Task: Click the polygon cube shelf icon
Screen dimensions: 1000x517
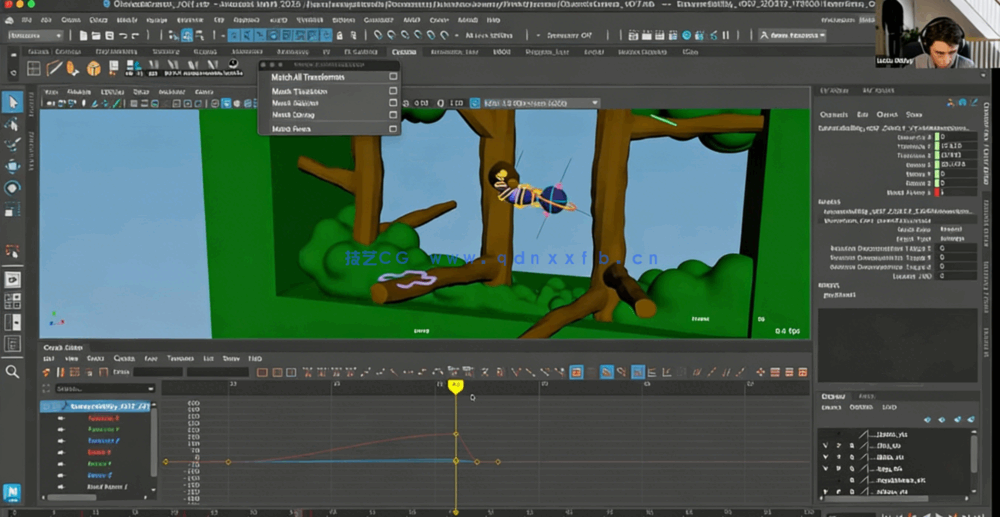Action: pyautogui.click(x=93, y=68)
